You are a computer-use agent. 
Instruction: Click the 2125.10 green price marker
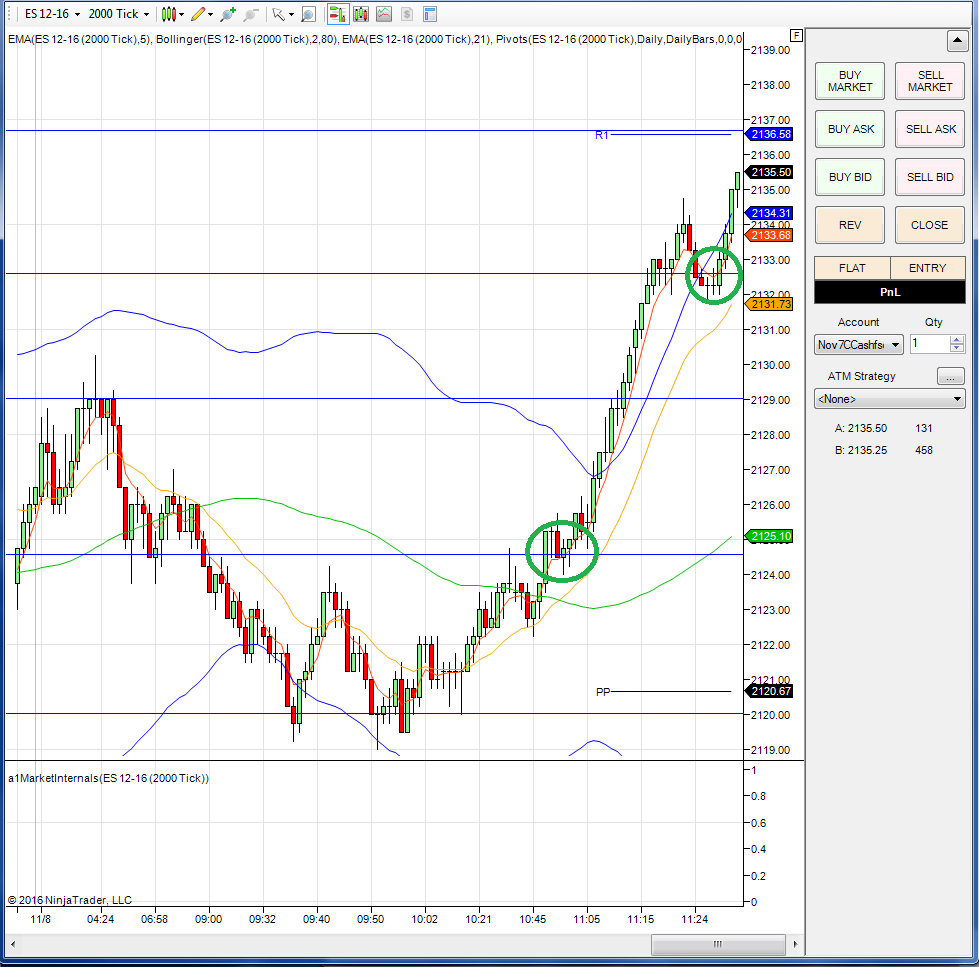tap(770, 536)
